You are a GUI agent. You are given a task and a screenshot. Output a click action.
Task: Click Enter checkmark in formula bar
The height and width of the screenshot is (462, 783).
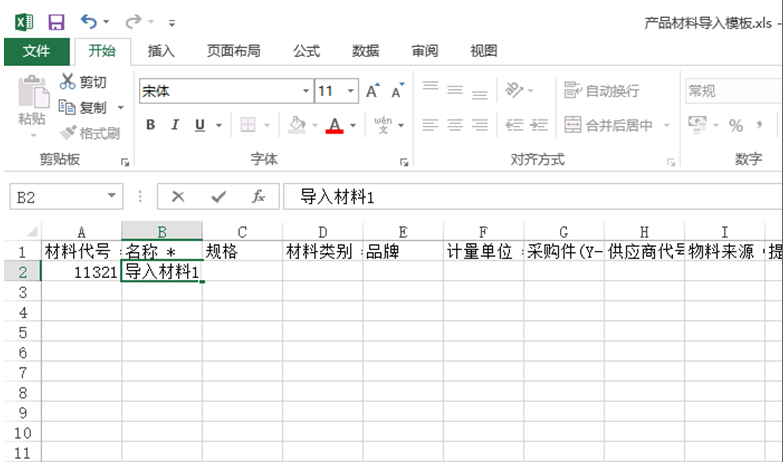coord(218,197)
